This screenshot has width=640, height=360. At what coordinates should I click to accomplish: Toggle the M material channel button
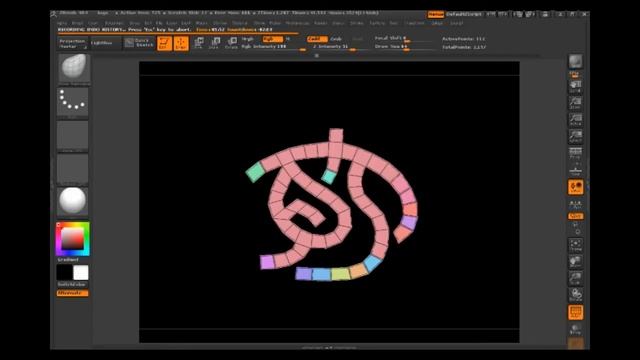point(288,39)
